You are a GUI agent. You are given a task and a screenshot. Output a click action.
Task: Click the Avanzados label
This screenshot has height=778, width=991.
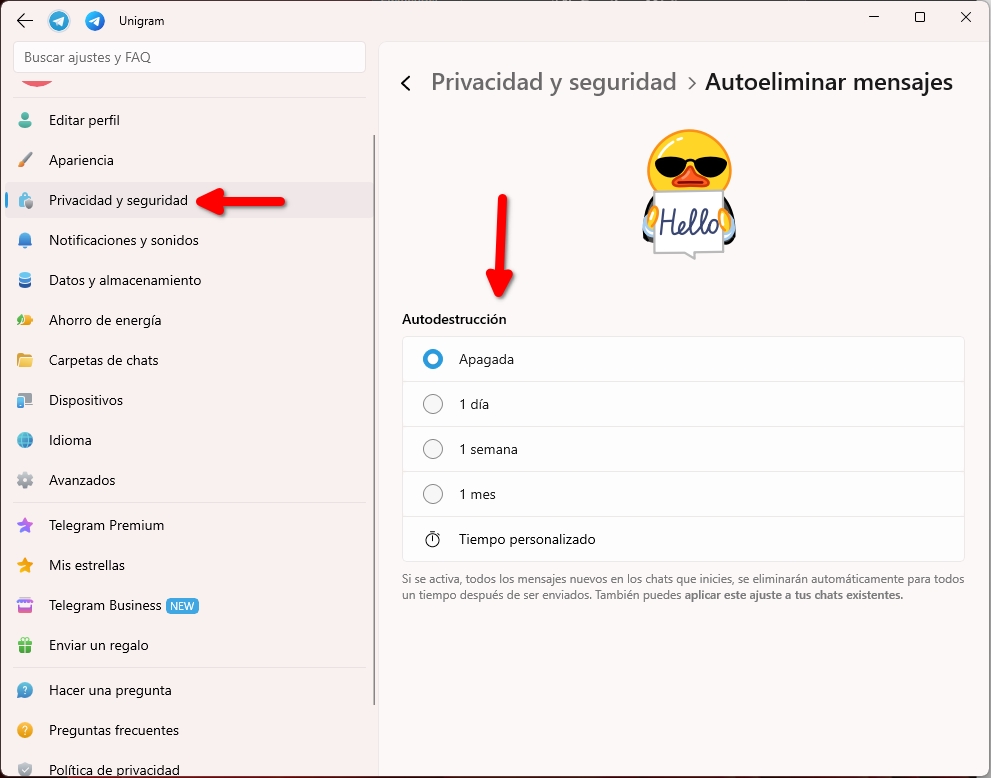82,480
